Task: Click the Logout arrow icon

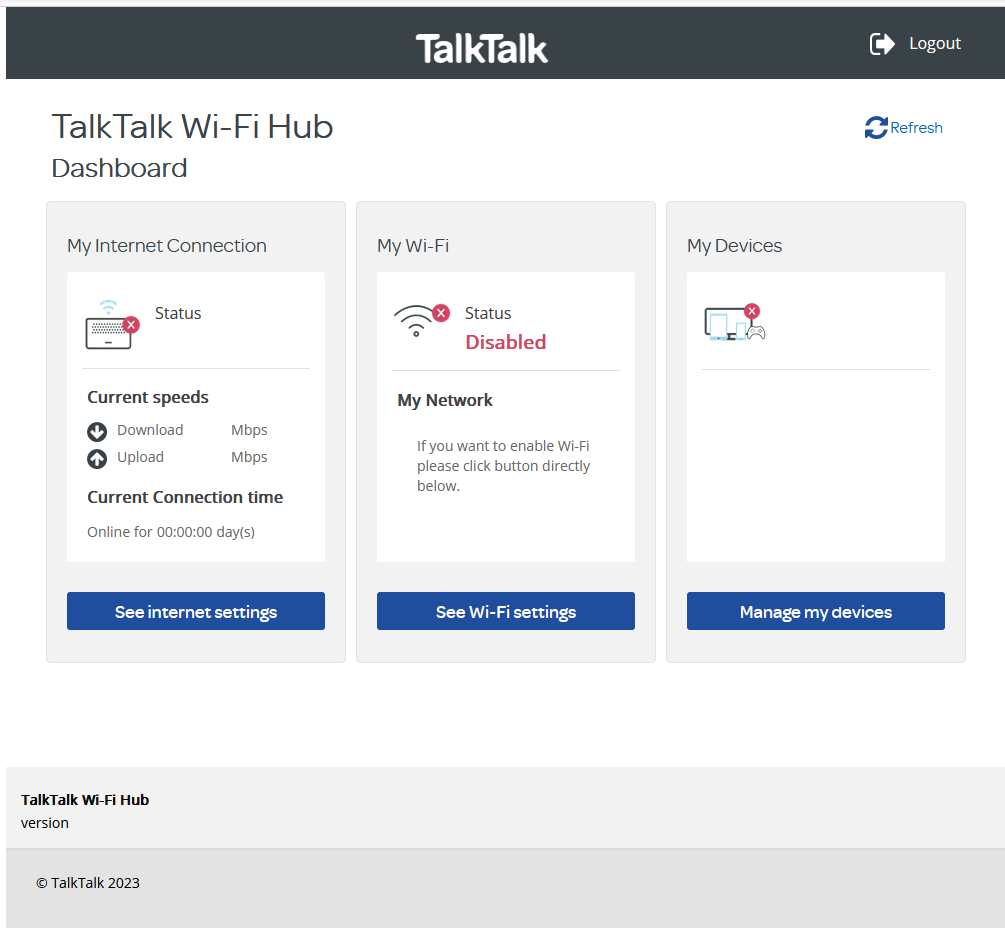Action: coord(881,43)
